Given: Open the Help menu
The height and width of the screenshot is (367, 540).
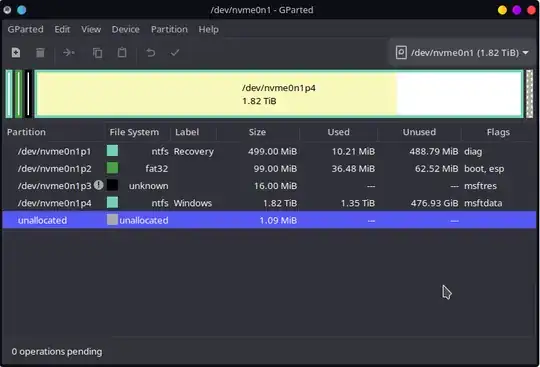Looking at the screenshot, I should point(208,29).
